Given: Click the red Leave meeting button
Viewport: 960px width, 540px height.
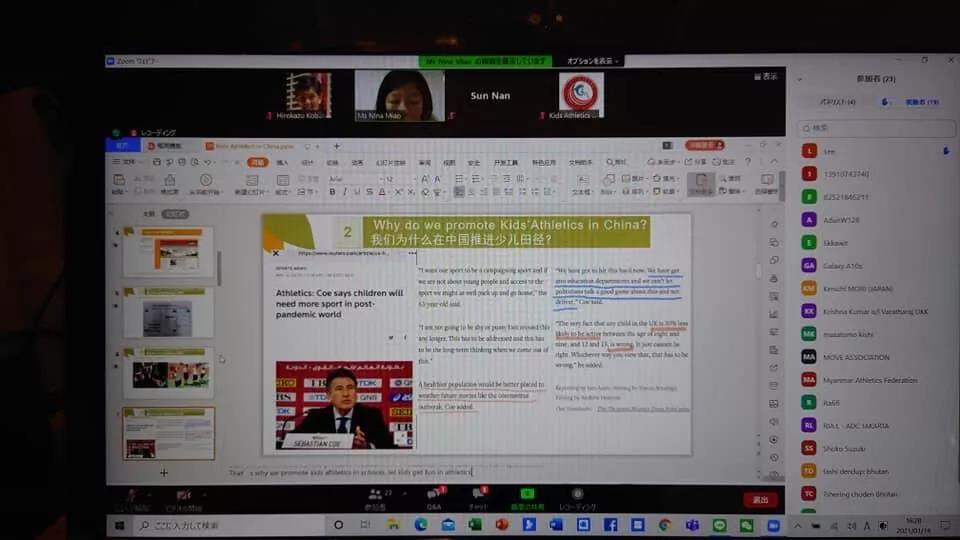Looking at the screenshot, I should [760, 499].
